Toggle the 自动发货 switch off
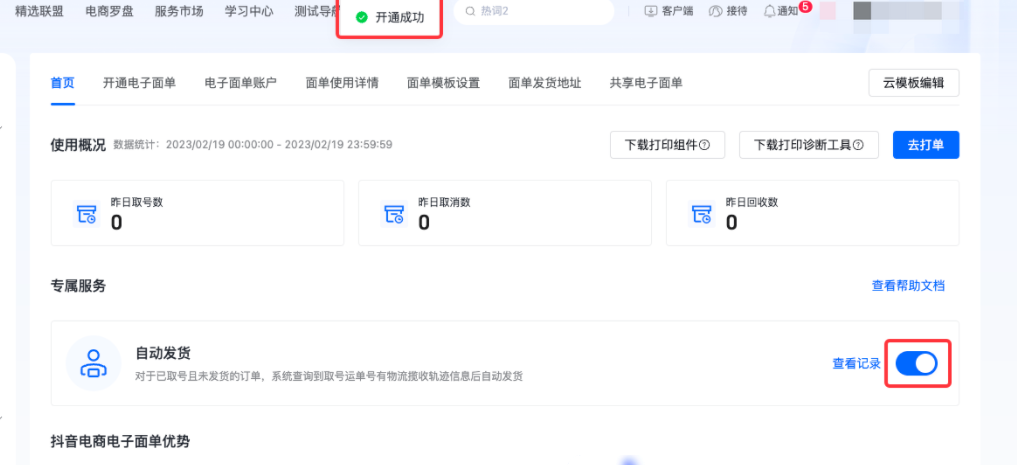The width and height of the screenshot is (1017, 465). tap(916, 363)
